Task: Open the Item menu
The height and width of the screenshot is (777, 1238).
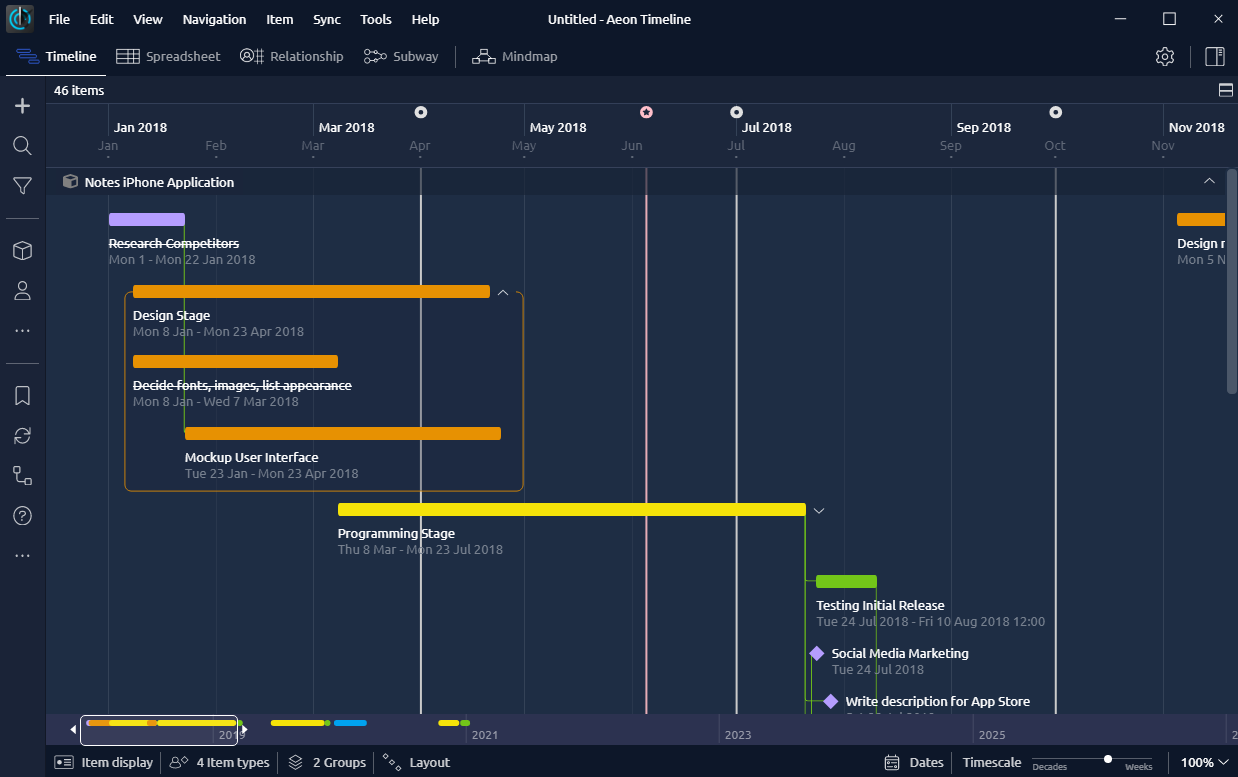Action: coord(280,19)
